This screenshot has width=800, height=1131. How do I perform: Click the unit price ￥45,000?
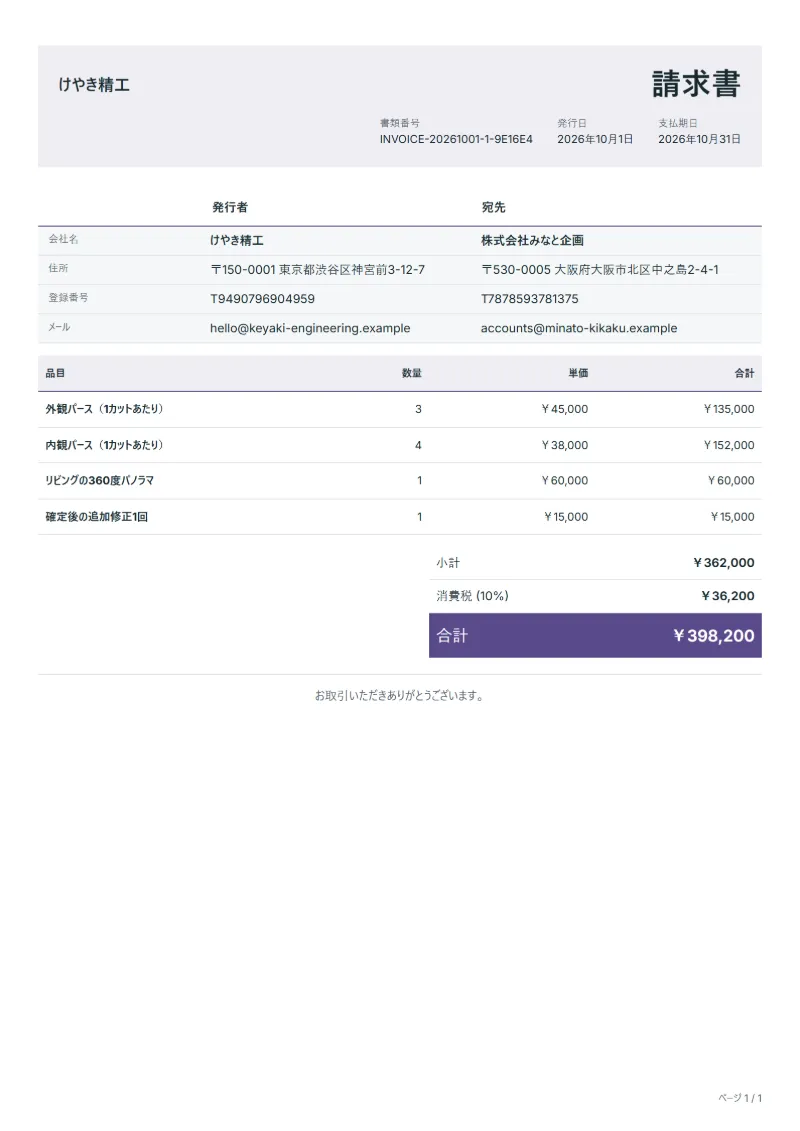click(565, 409)
